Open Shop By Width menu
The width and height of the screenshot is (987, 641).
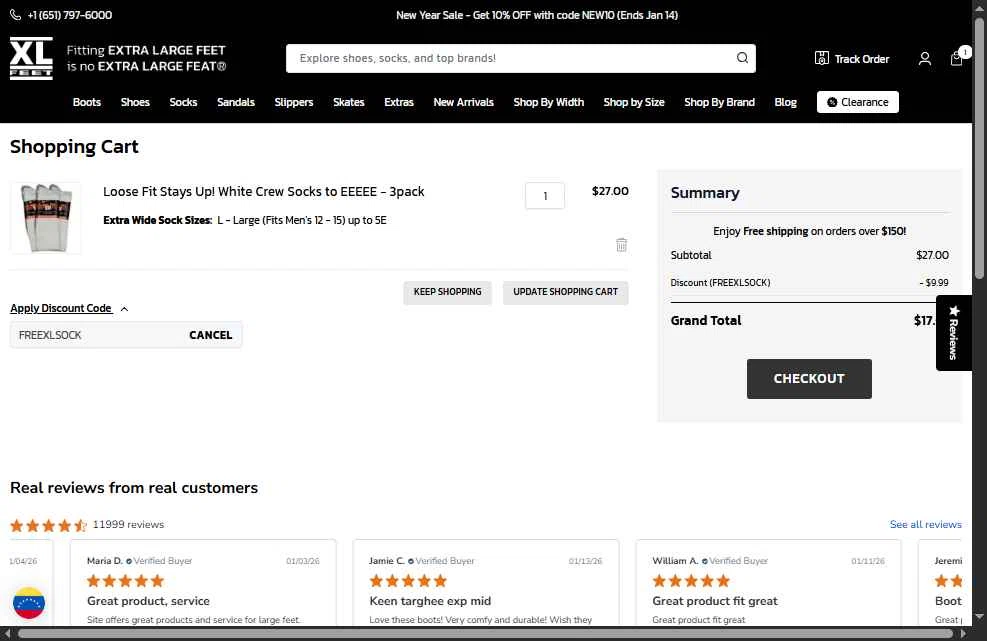click(548, 102)
